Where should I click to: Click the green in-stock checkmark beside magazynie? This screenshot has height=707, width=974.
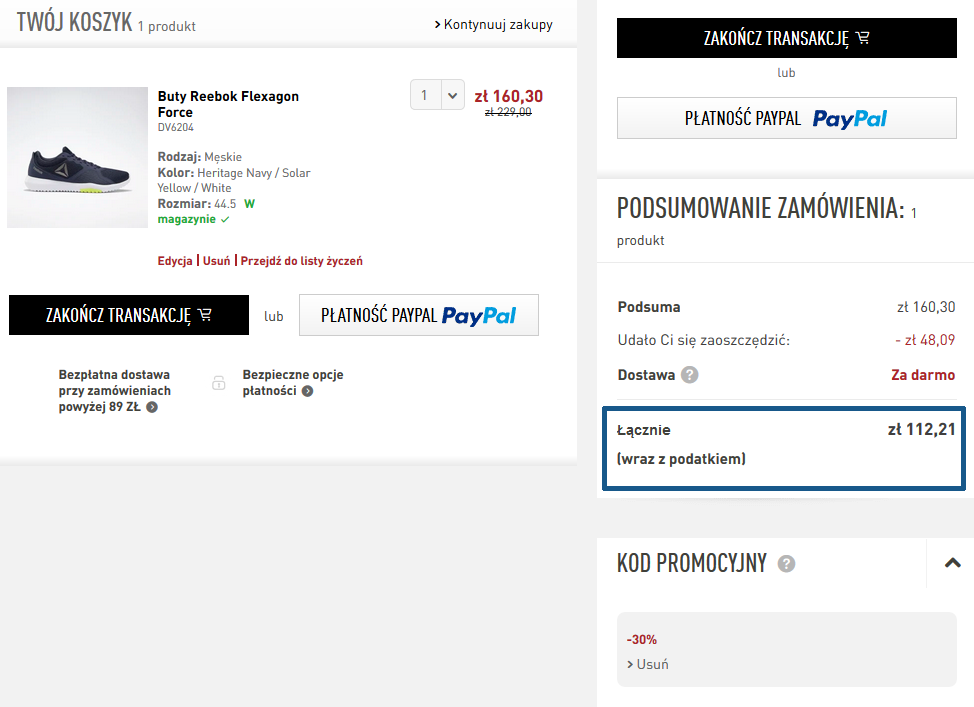225,219
